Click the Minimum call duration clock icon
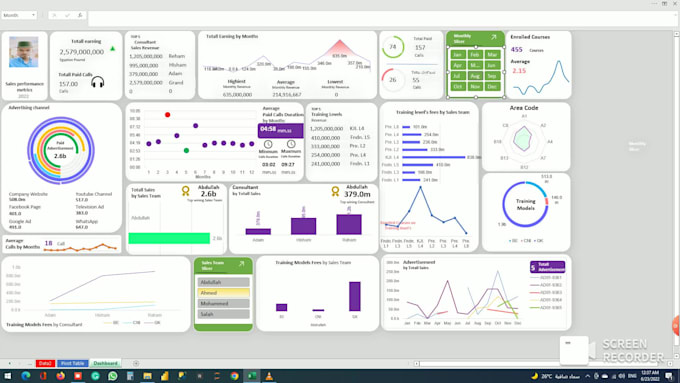 pos(268,144)
